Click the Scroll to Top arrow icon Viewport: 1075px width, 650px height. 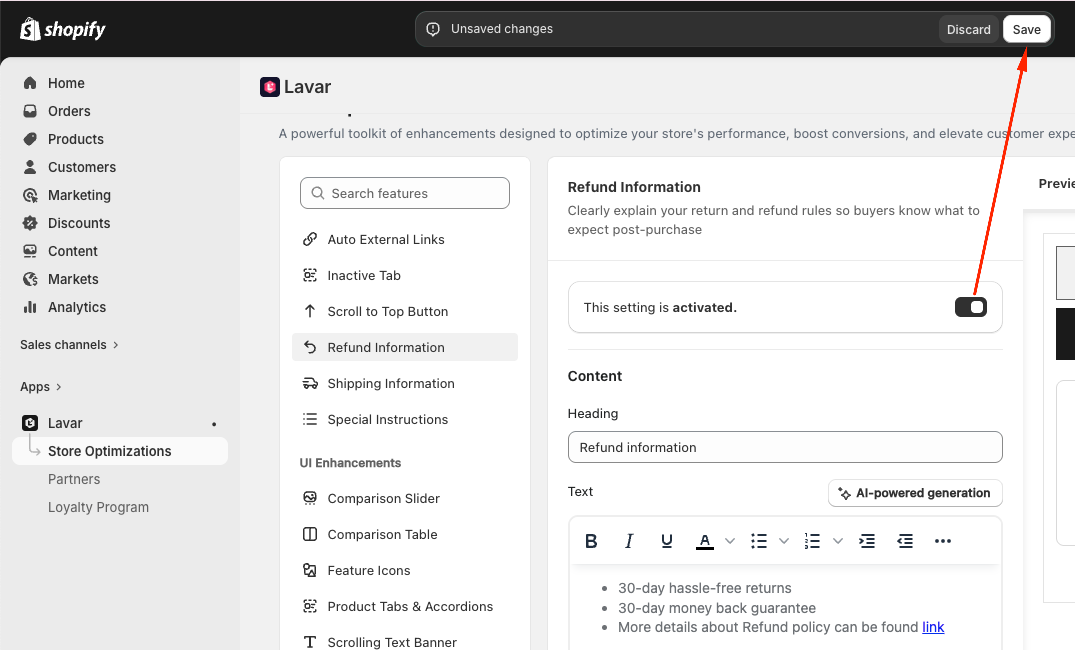[310, 311]
